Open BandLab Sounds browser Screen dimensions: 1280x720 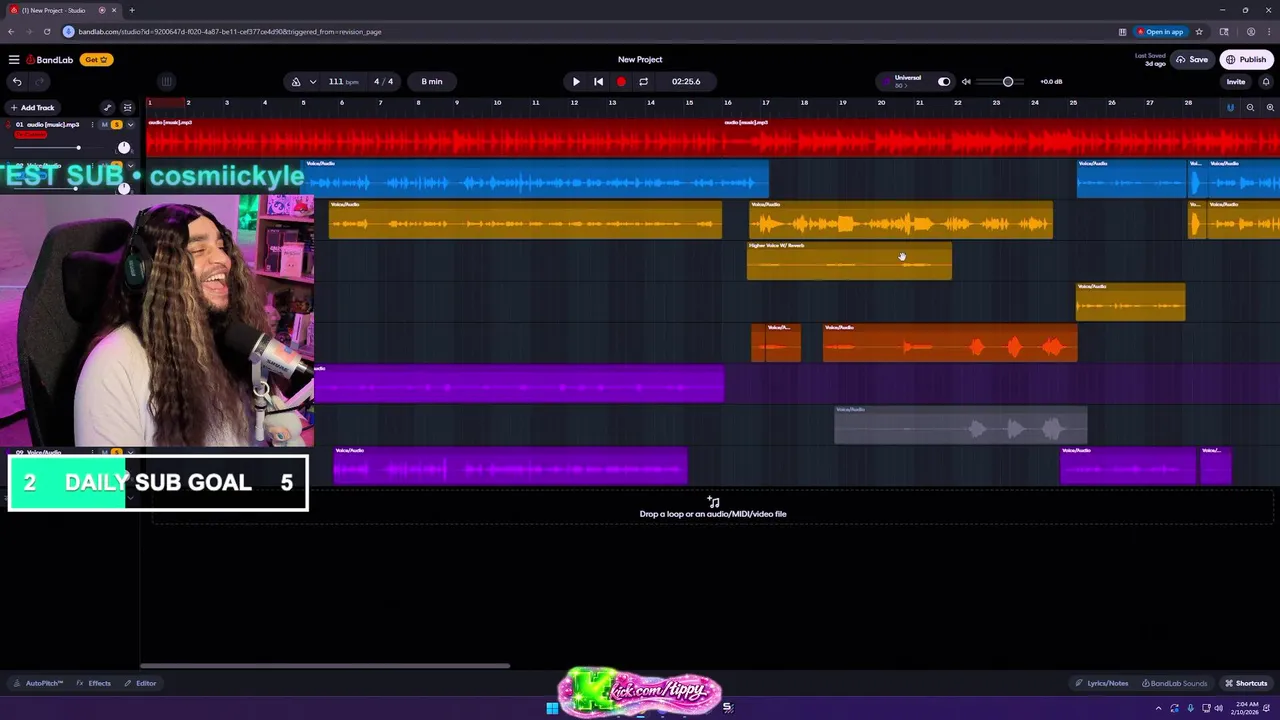[x=1174, y=683]
